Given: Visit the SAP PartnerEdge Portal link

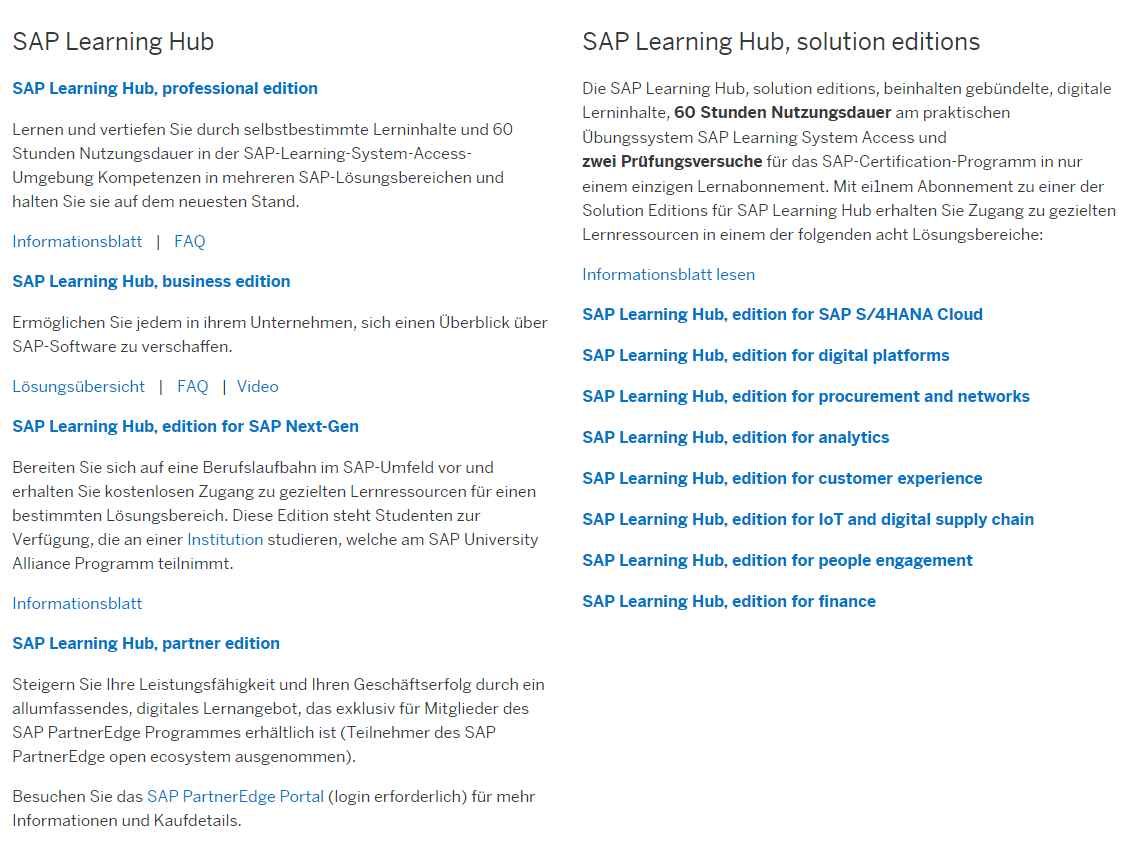Looking at the screenshot, I should click(235, 797).
